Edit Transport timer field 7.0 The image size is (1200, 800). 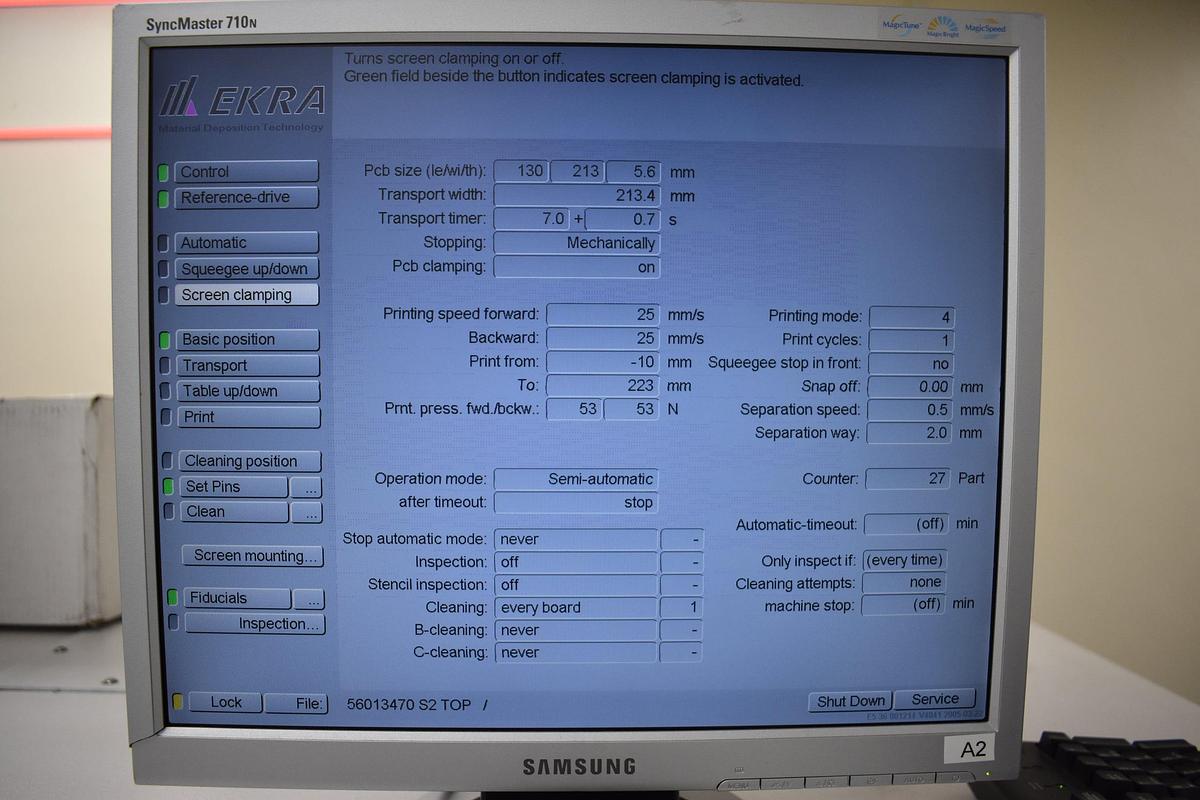coord(532,219)
